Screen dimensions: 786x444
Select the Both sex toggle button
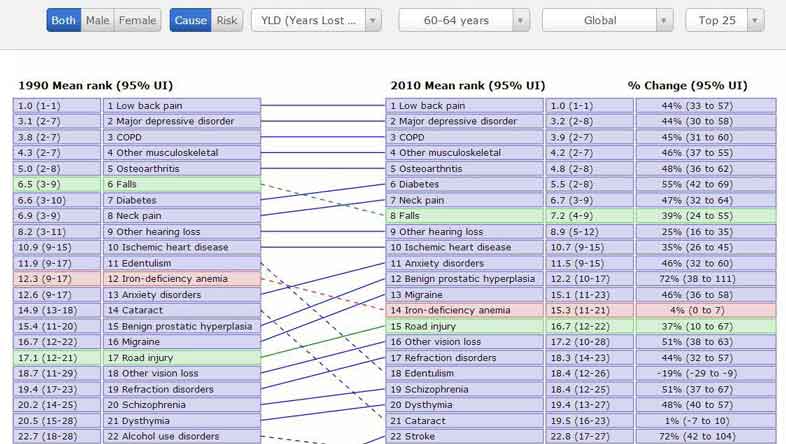pyautogui.click(x=63, y=20)
